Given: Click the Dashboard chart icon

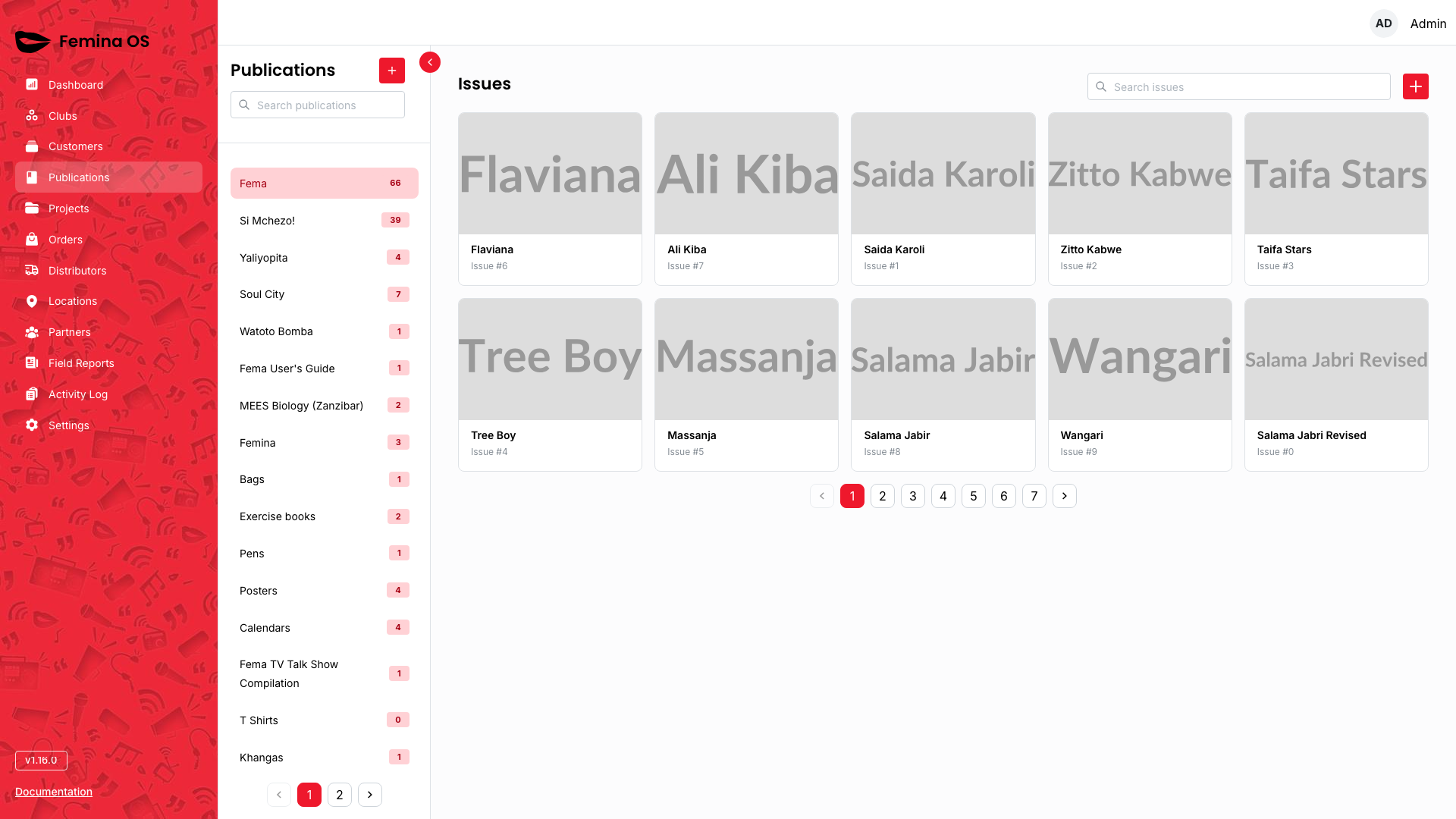Looking at the screenshot, I should [x=32, y=85].
